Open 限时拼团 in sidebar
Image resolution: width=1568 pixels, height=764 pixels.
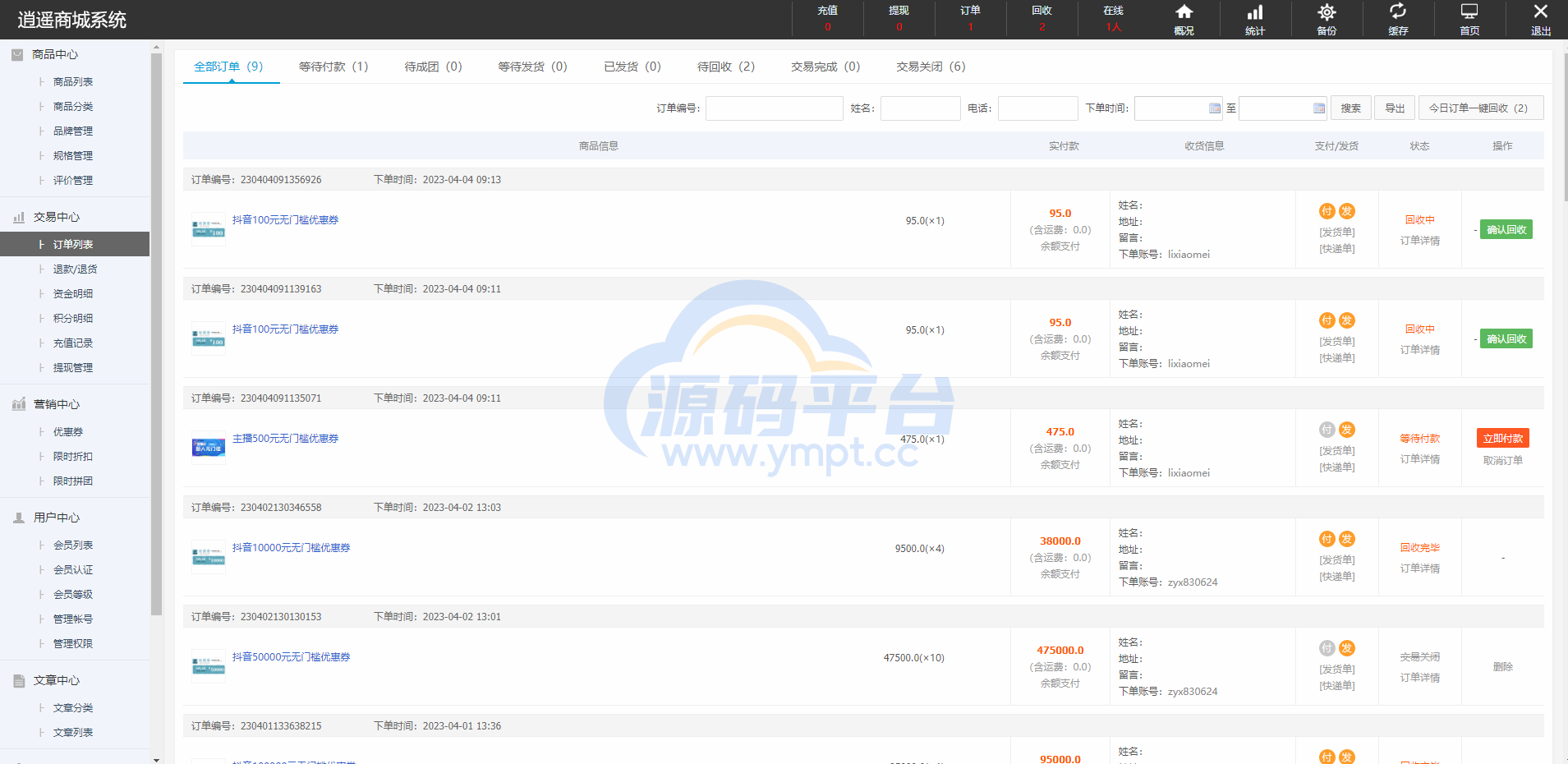pos(73,481)
